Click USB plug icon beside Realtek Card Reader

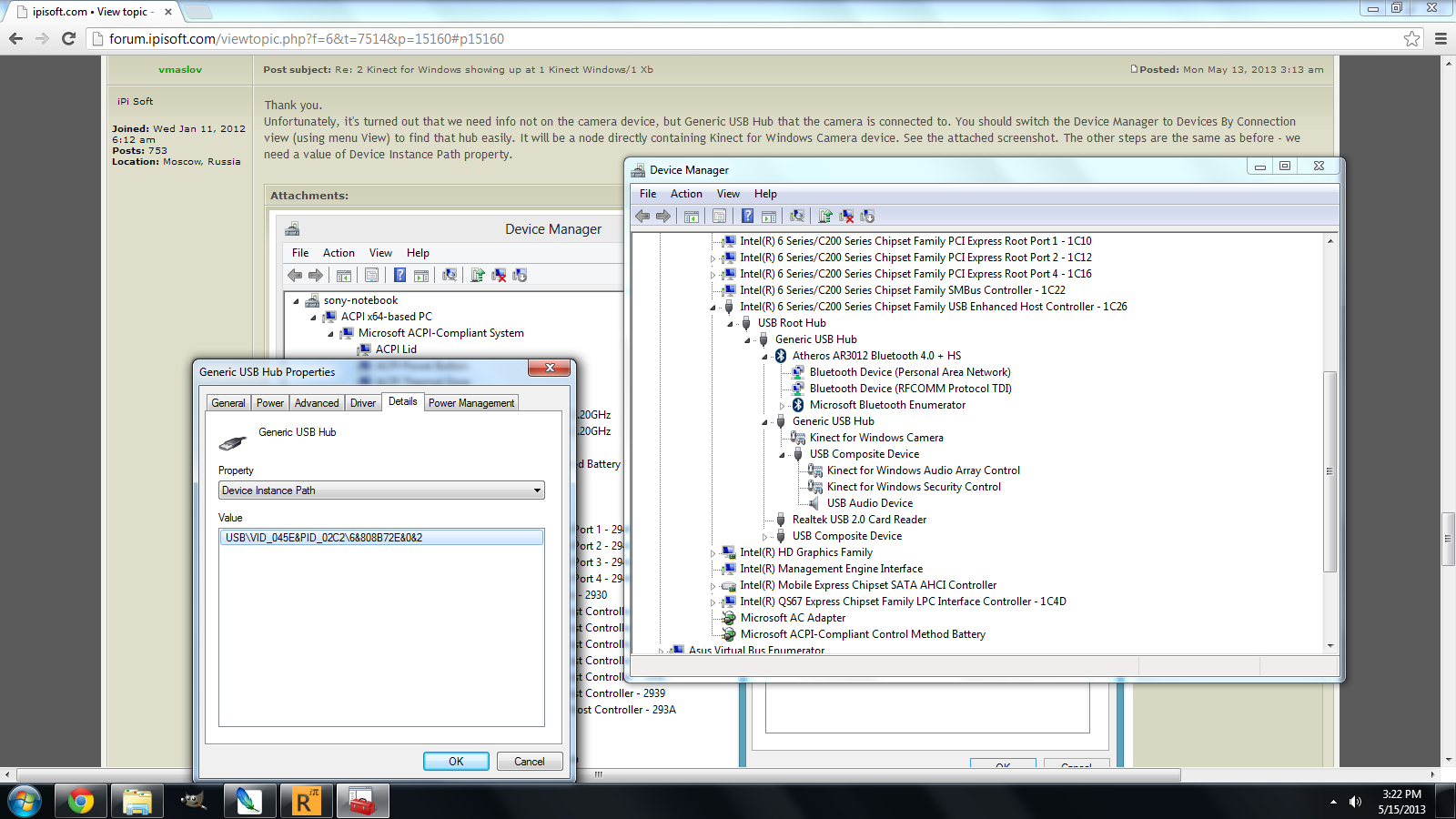(x=781, y=520)
